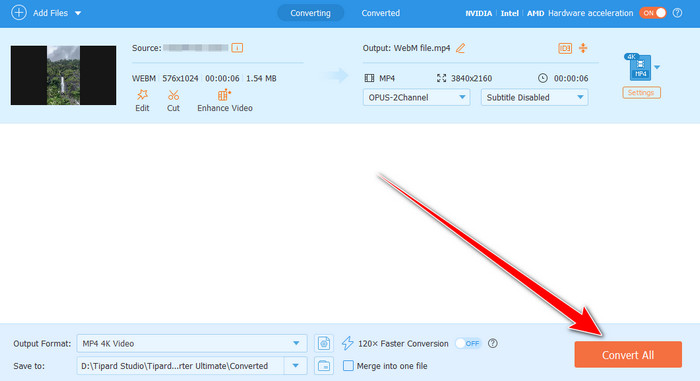Screen dimensions: 700x381
Task: Select the waterfall video thumbnail
Action: coord(63,75)
